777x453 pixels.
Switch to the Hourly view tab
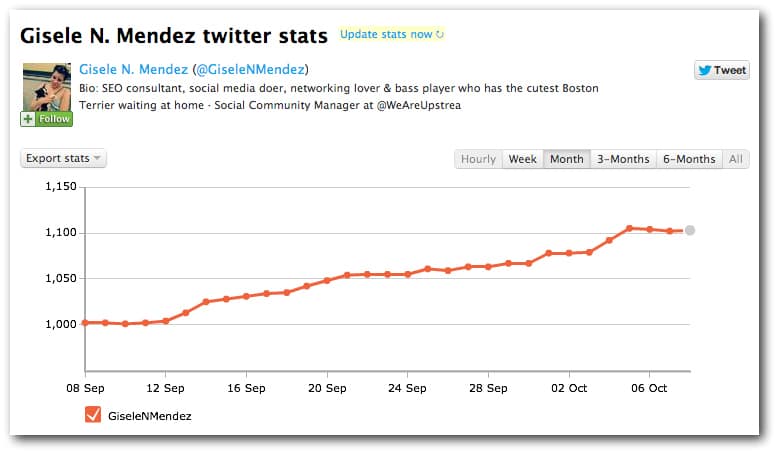point(478,159)
